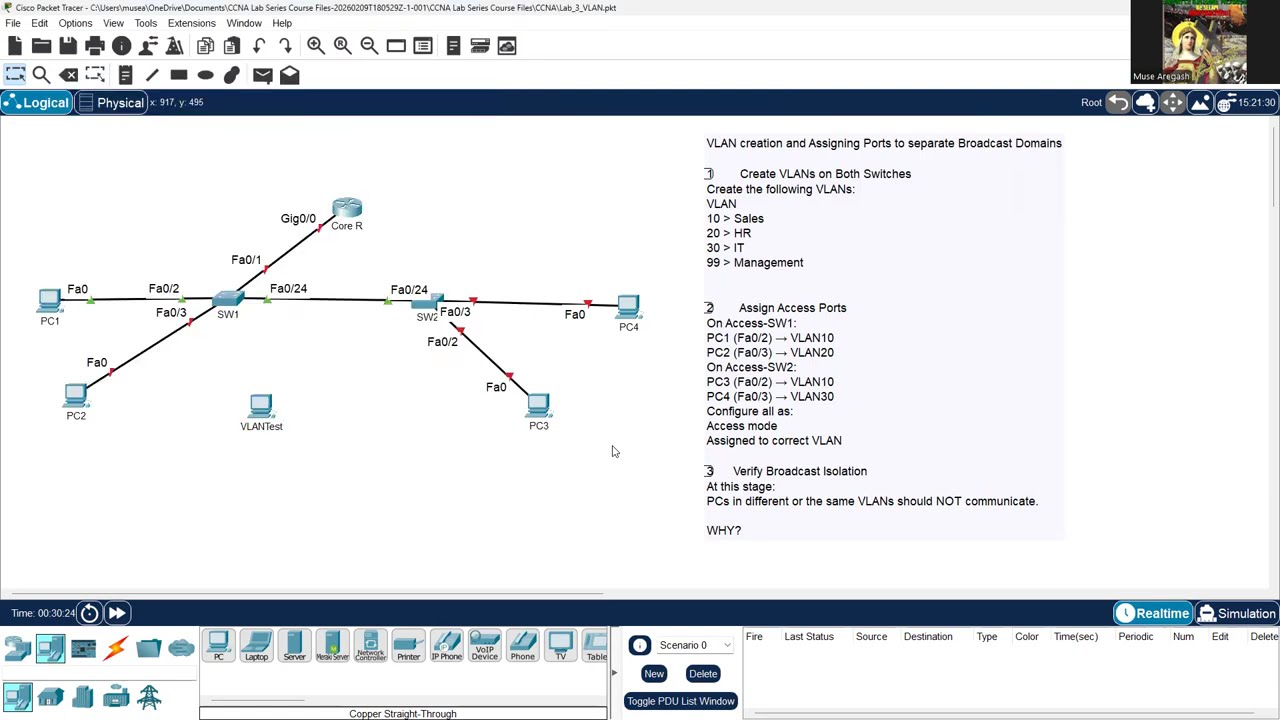Select the Components category
The width and height of the screenshot is (1280, 720).
[83, 650]
